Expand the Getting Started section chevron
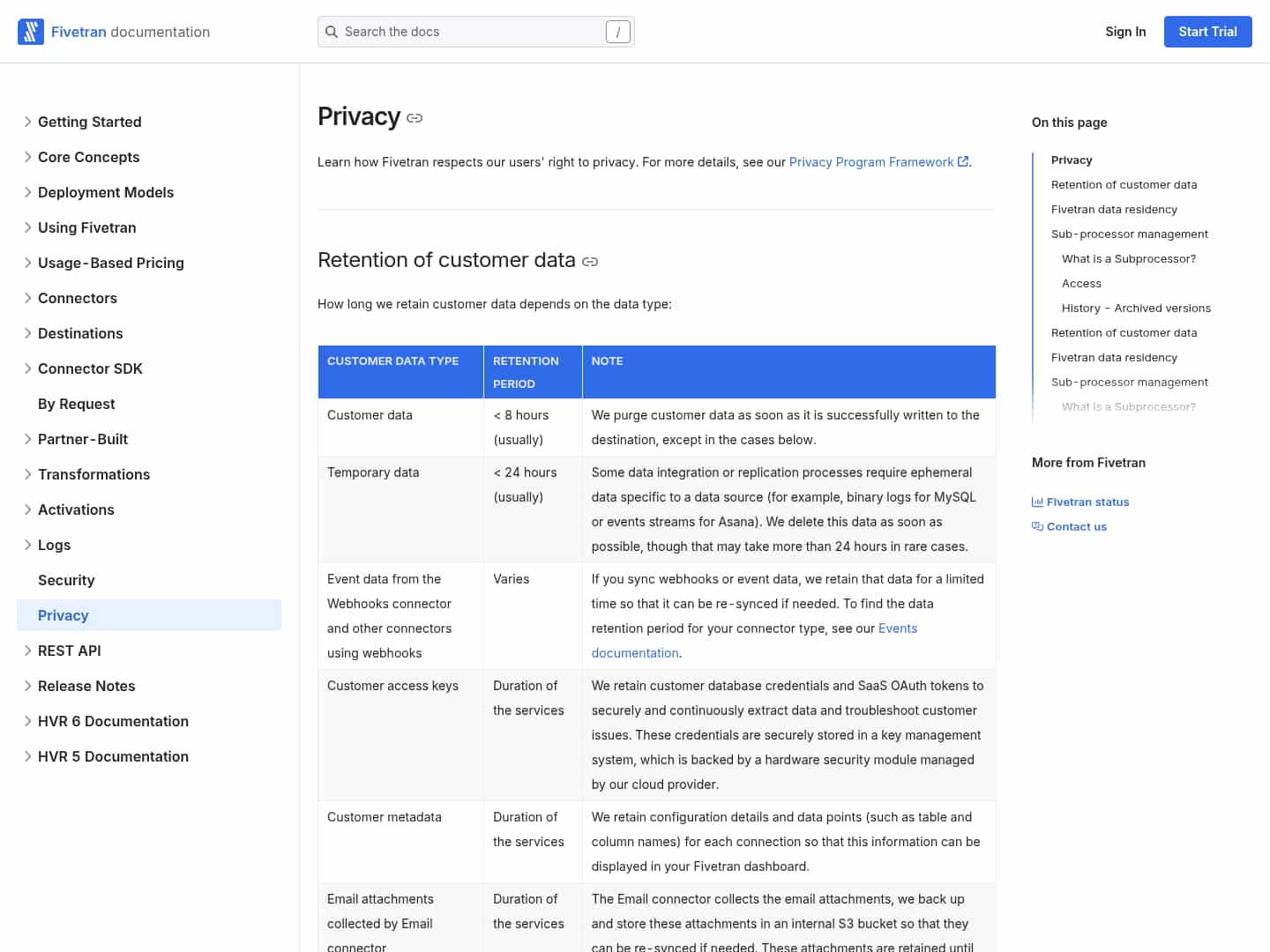The height and width of the screenshot is (952, 1270). click(27, 122)
